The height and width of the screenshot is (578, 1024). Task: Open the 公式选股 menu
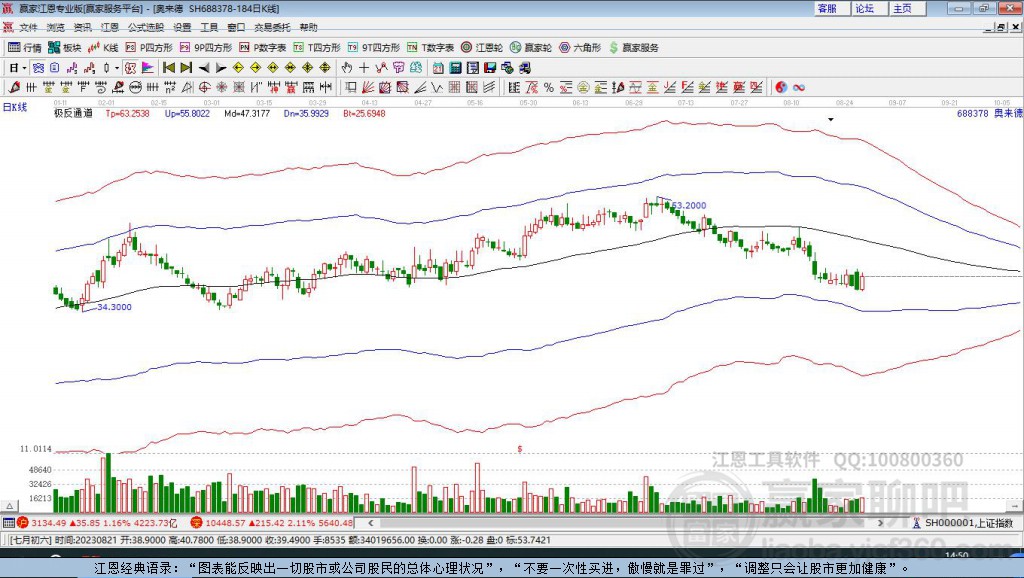point(144,27)
